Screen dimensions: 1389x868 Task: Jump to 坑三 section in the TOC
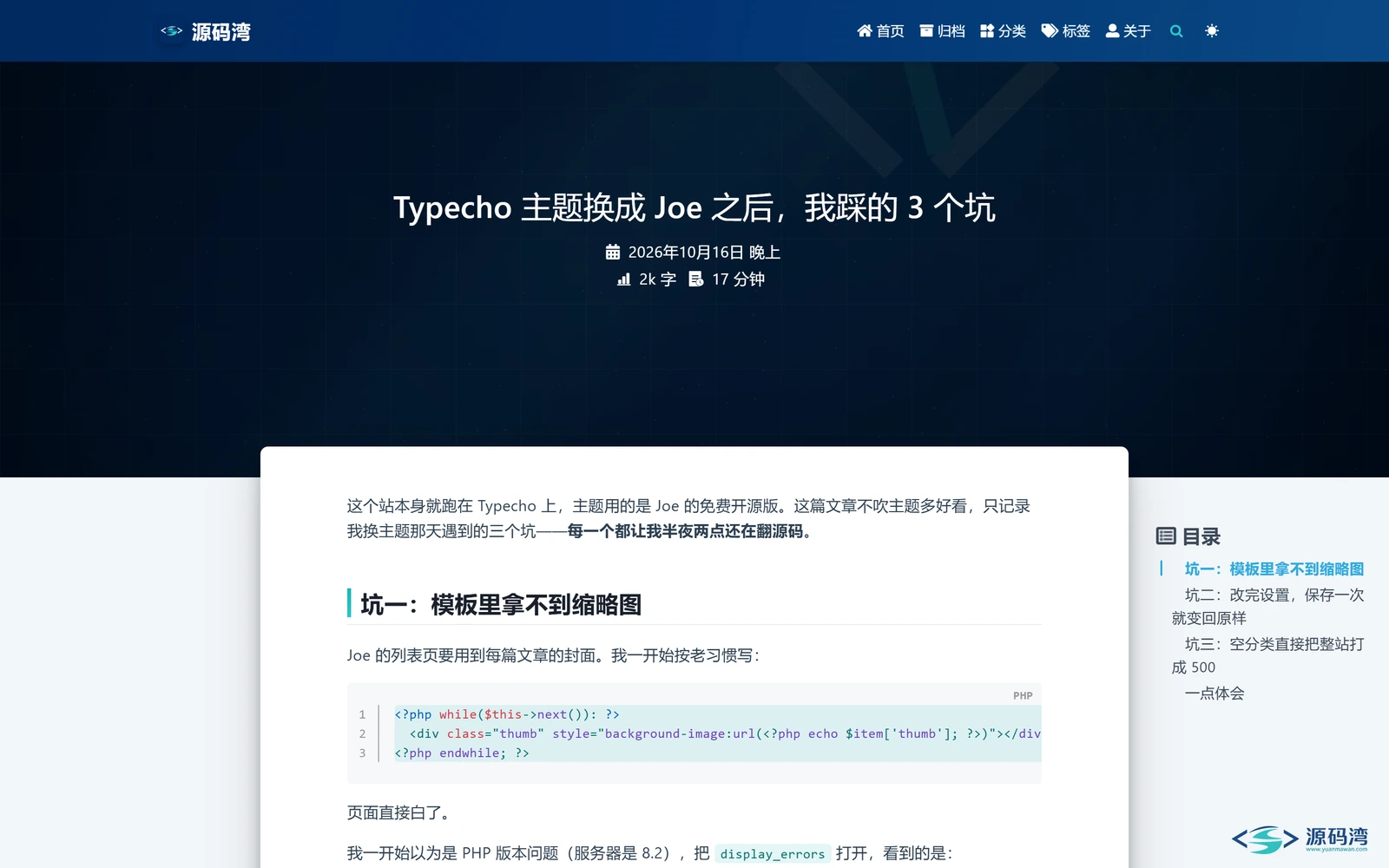pyautogui.click(x=1267, y=655)
